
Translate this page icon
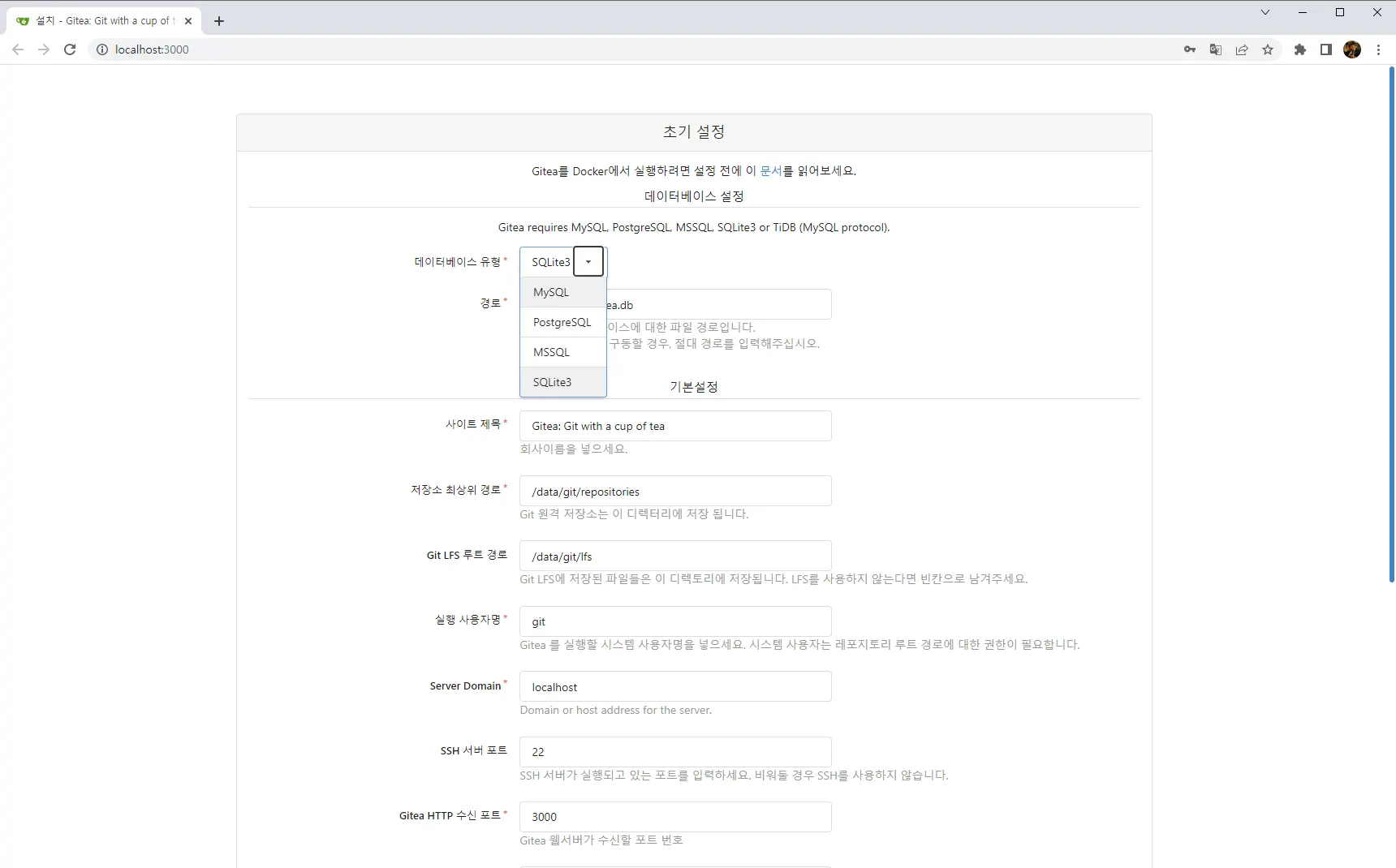point(1216,49)
